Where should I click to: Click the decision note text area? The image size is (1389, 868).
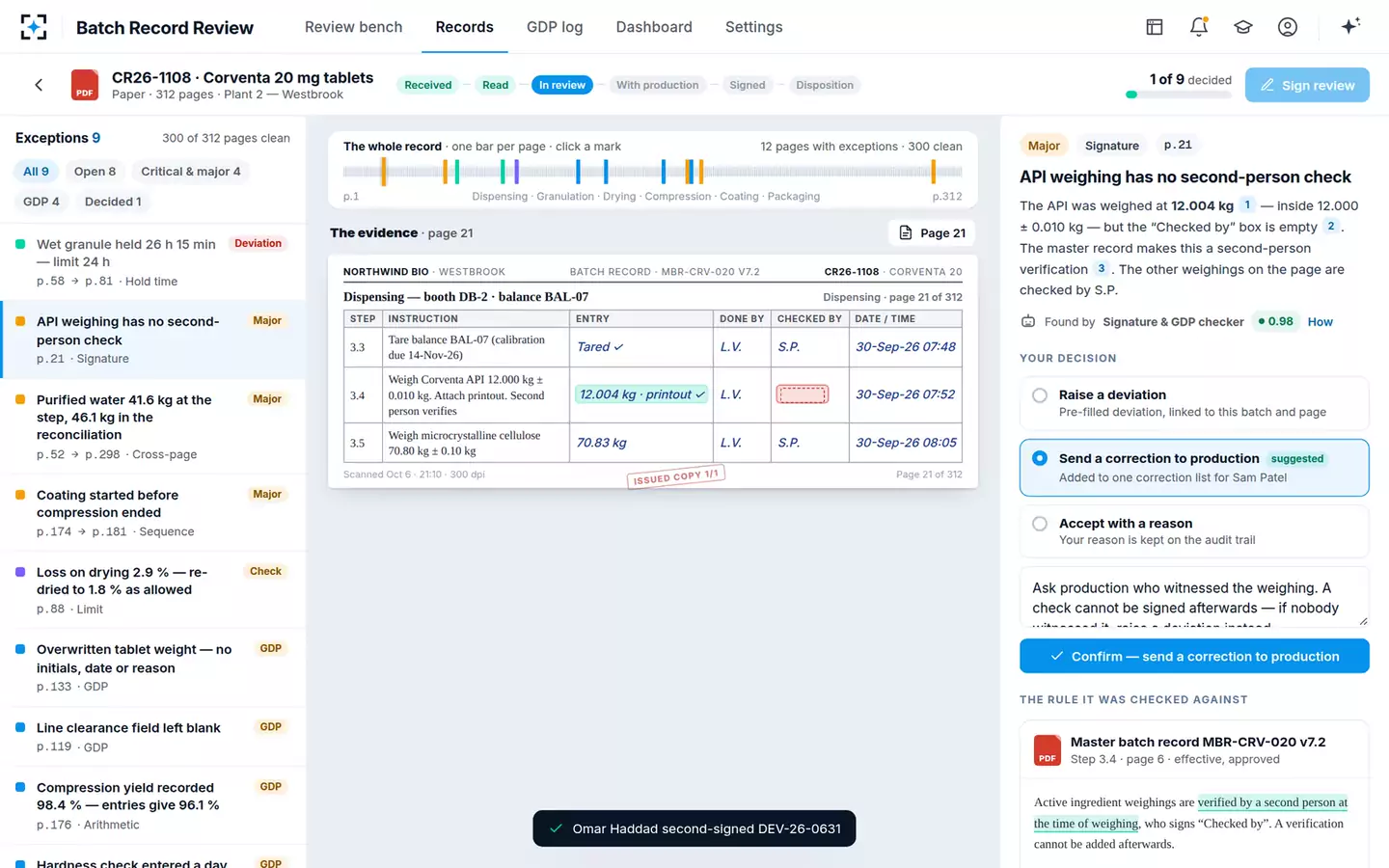(1194, 597)
